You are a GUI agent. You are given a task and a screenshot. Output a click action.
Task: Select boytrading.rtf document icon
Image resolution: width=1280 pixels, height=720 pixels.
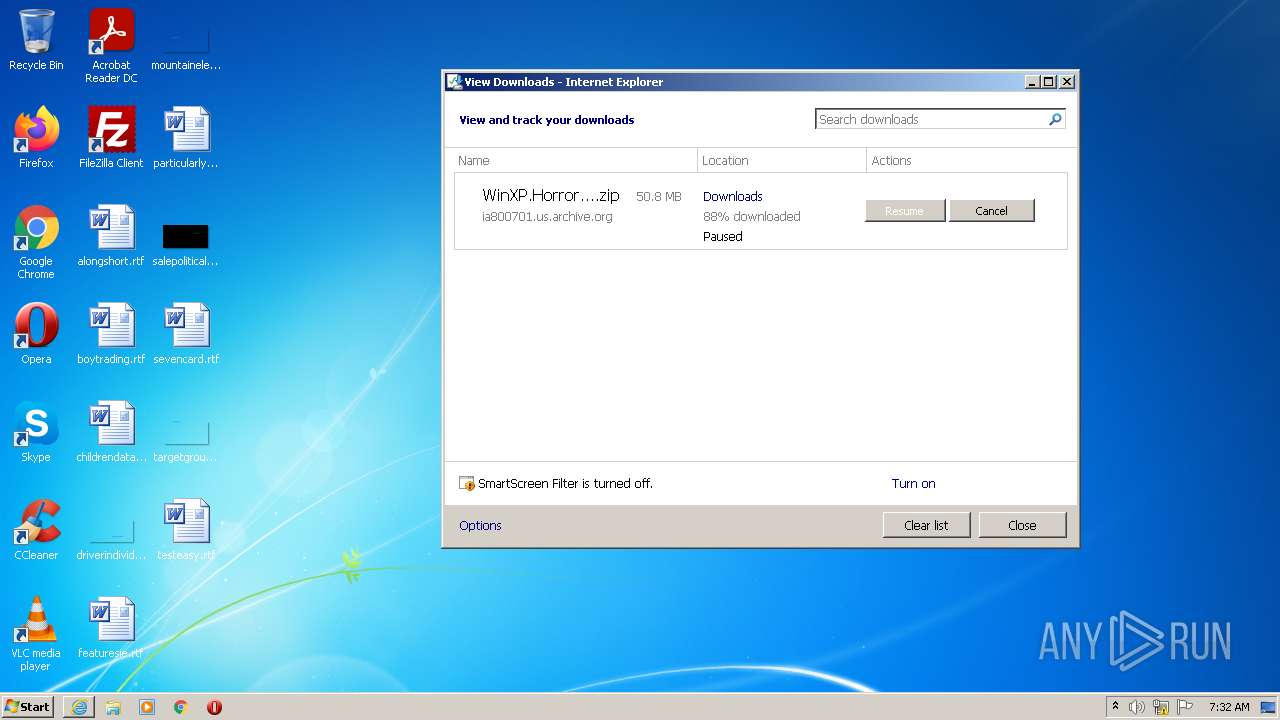click(111, 333)
